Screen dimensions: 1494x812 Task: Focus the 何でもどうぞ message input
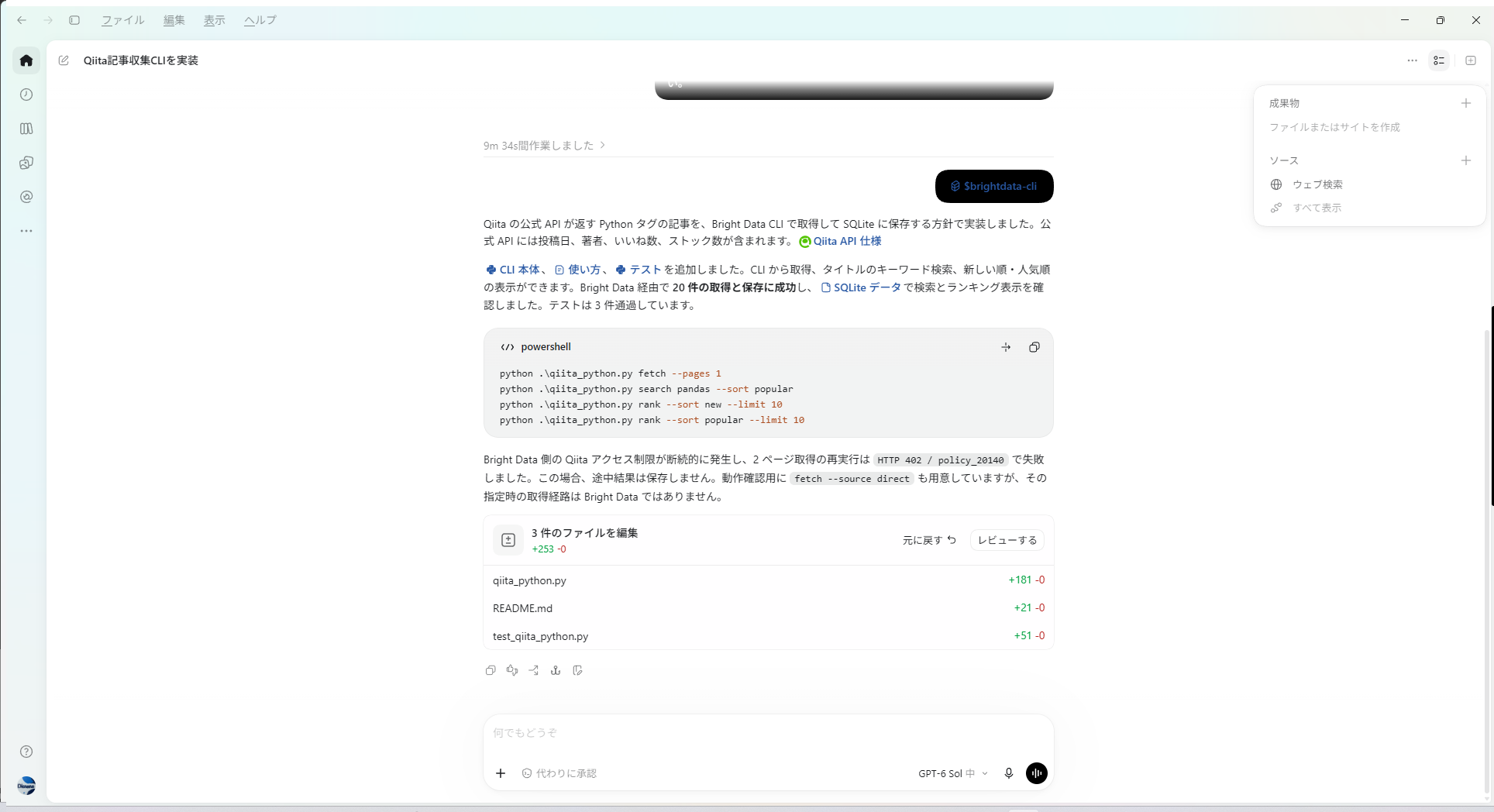[769, 733]
